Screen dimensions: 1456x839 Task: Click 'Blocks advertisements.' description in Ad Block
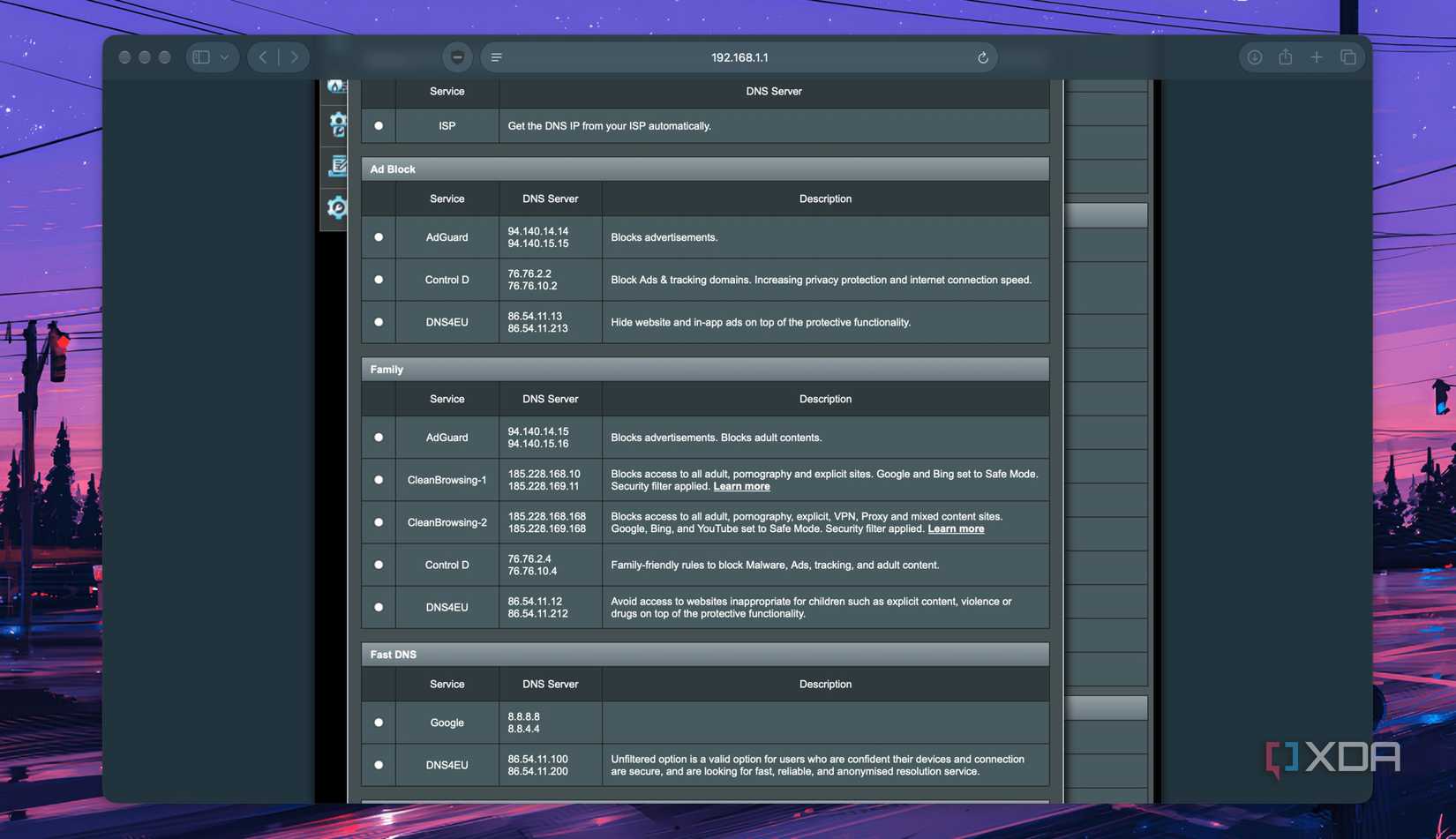click(x=664, y=237)
